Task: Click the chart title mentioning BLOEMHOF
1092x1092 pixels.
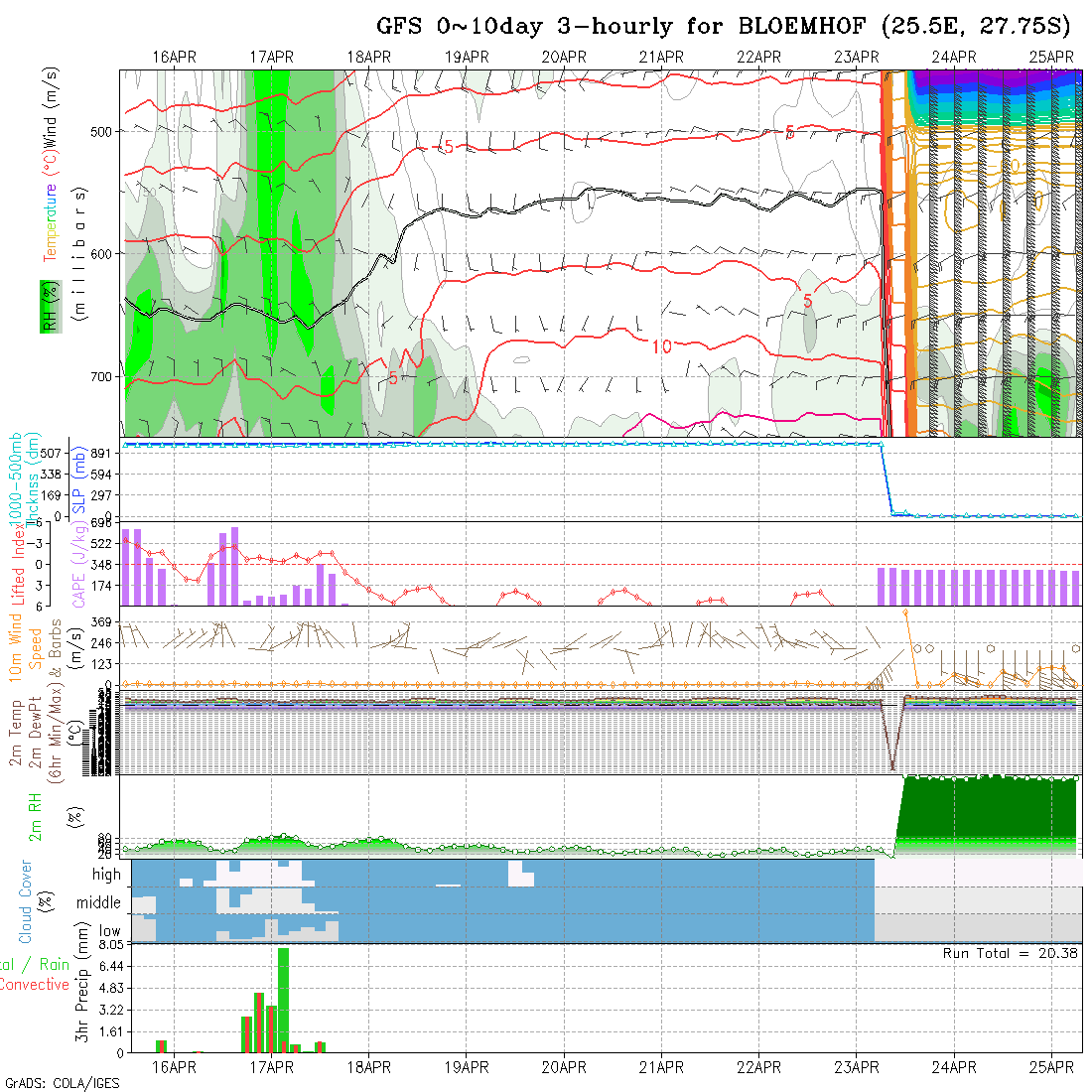Action: click(723, 26)
